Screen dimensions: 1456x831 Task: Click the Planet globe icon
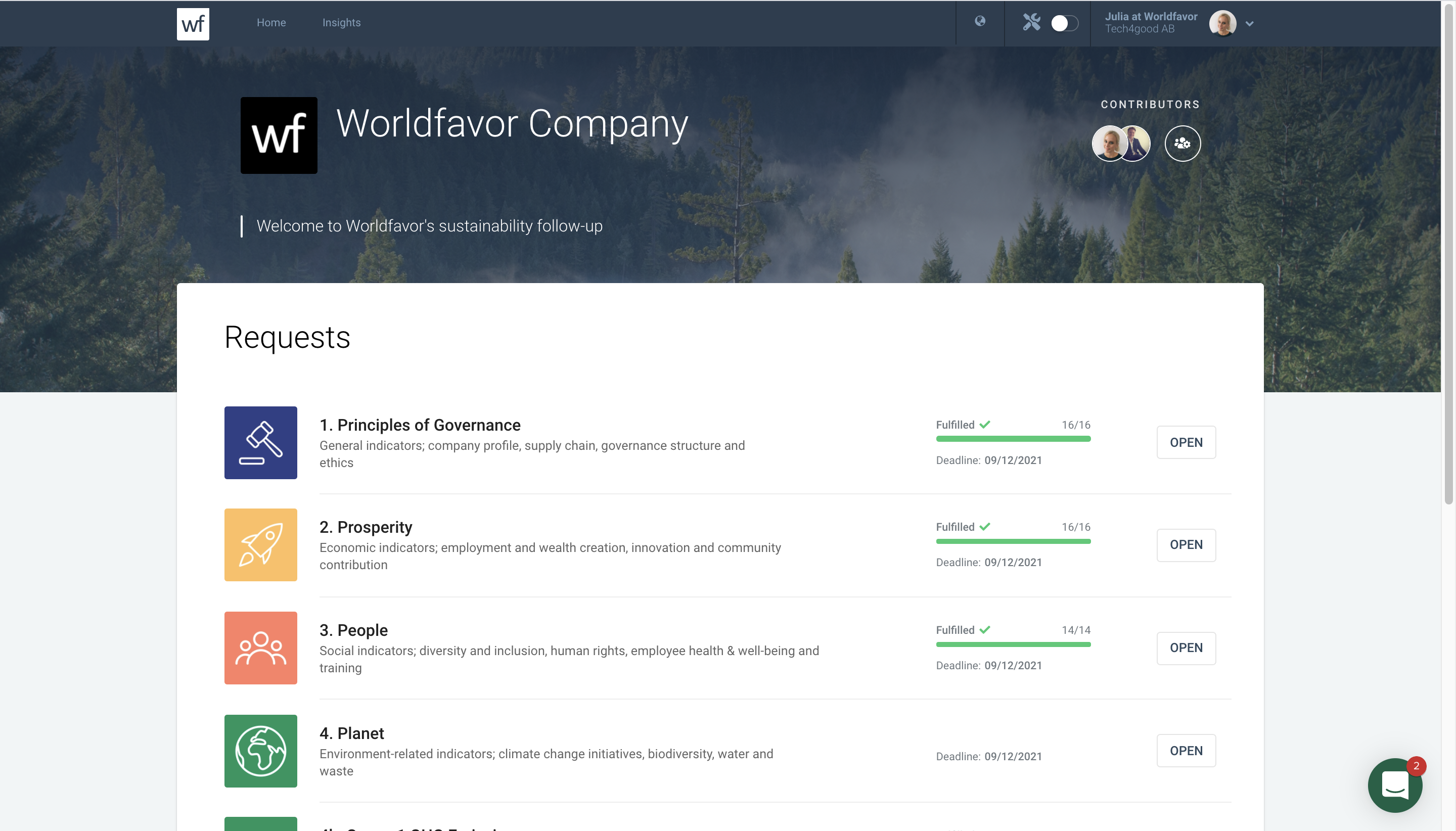point(260,751)
